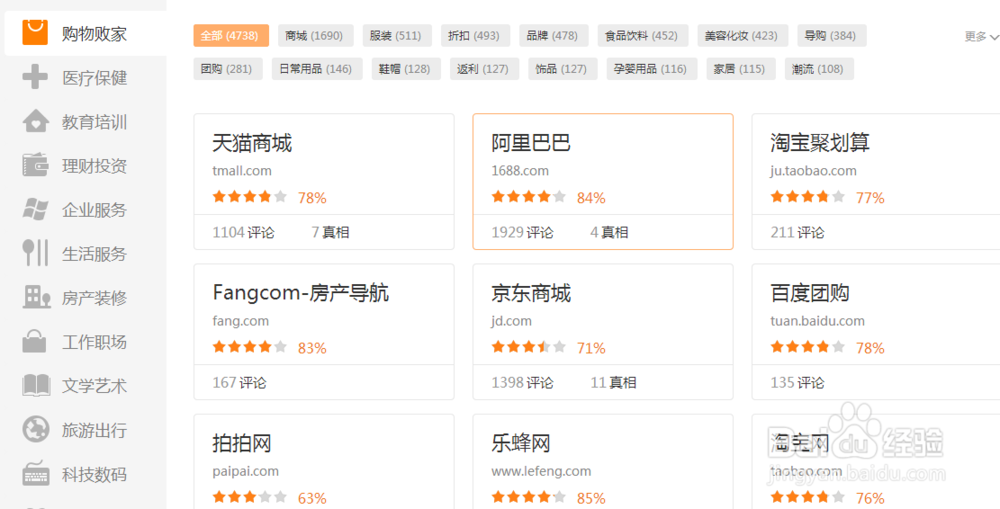1000x509 pixels.
Task: Filter by 美容化妆 (423) tag
Action: pos(742,36)
